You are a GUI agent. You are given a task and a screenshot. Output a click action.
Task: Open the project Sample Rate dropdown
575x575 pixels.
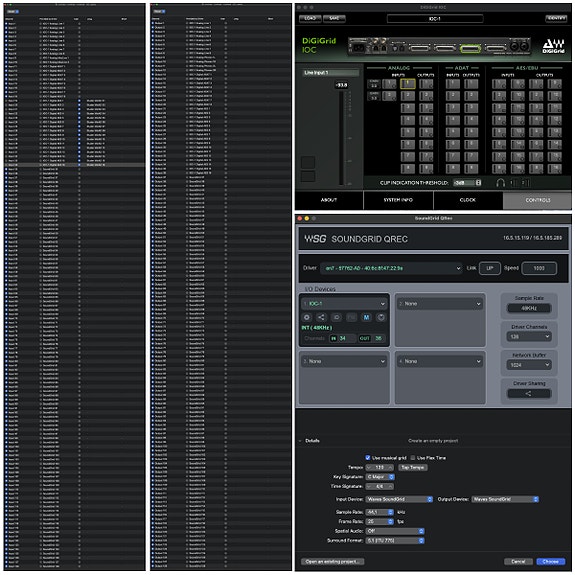[380, 512]
